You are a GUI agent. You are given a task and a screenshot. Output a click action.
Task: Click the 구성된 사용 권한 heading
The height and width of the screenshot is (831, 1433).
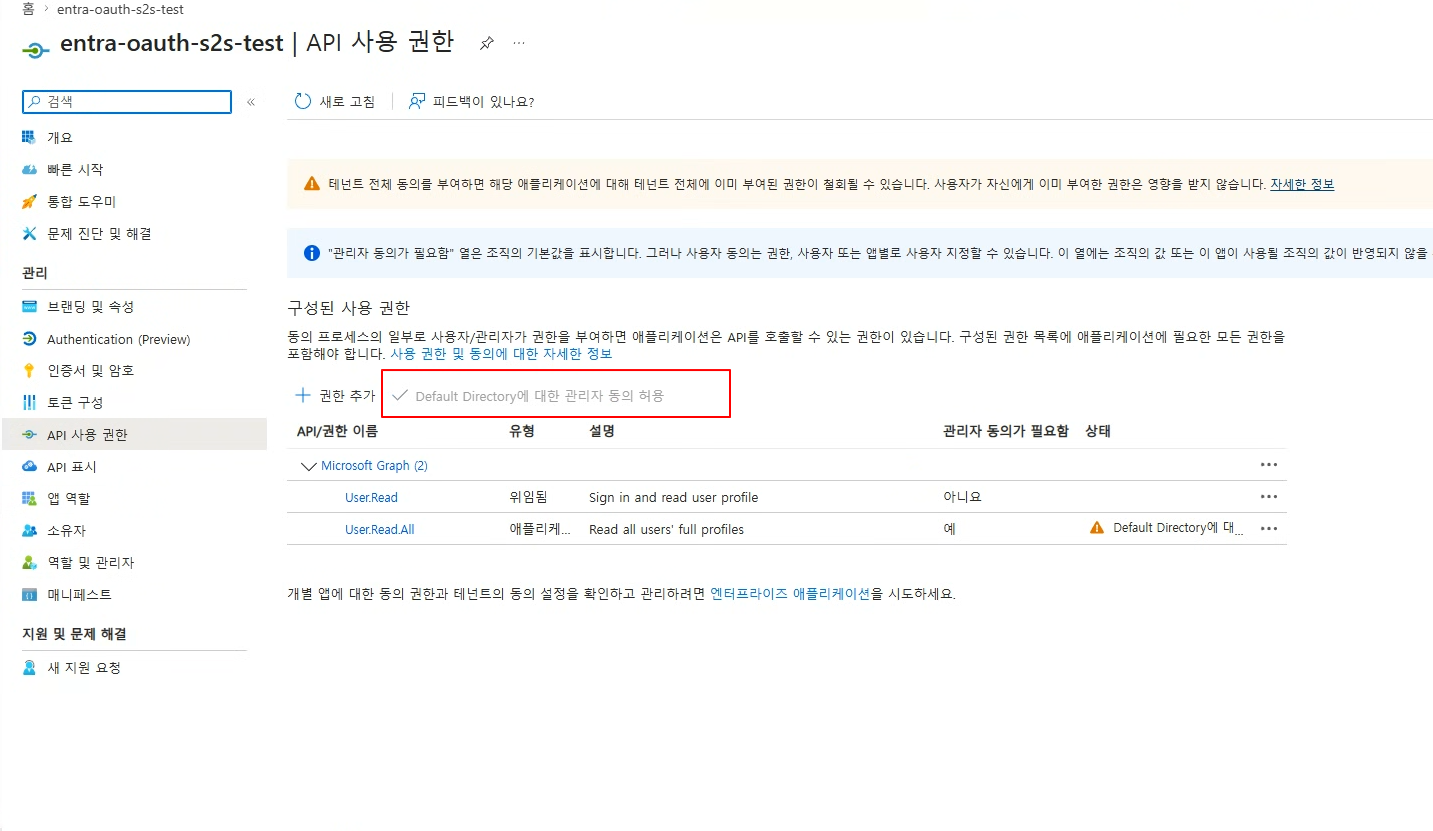click(x=348, y=307)
